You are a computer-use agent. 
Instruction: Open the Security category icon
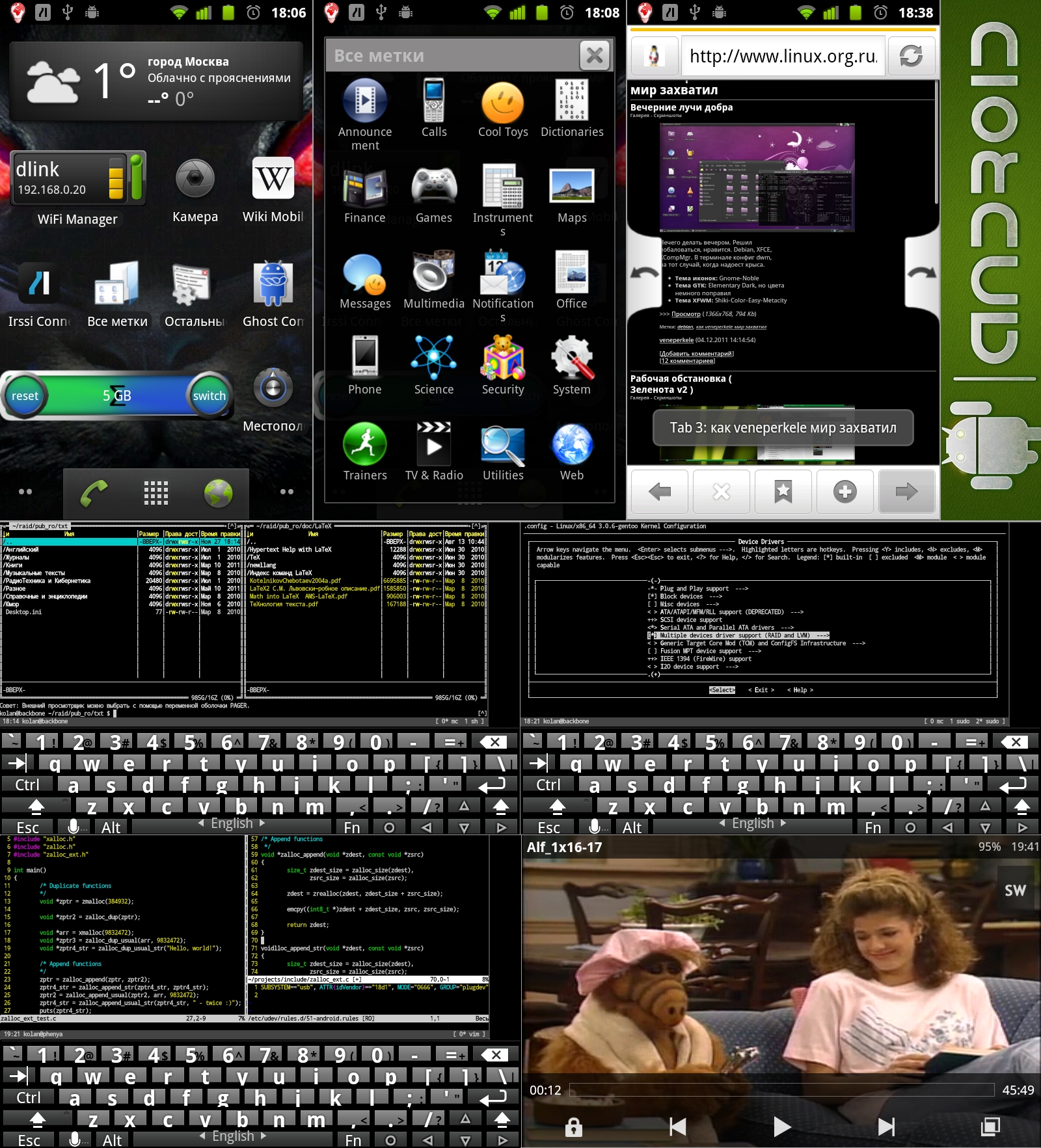503,357
